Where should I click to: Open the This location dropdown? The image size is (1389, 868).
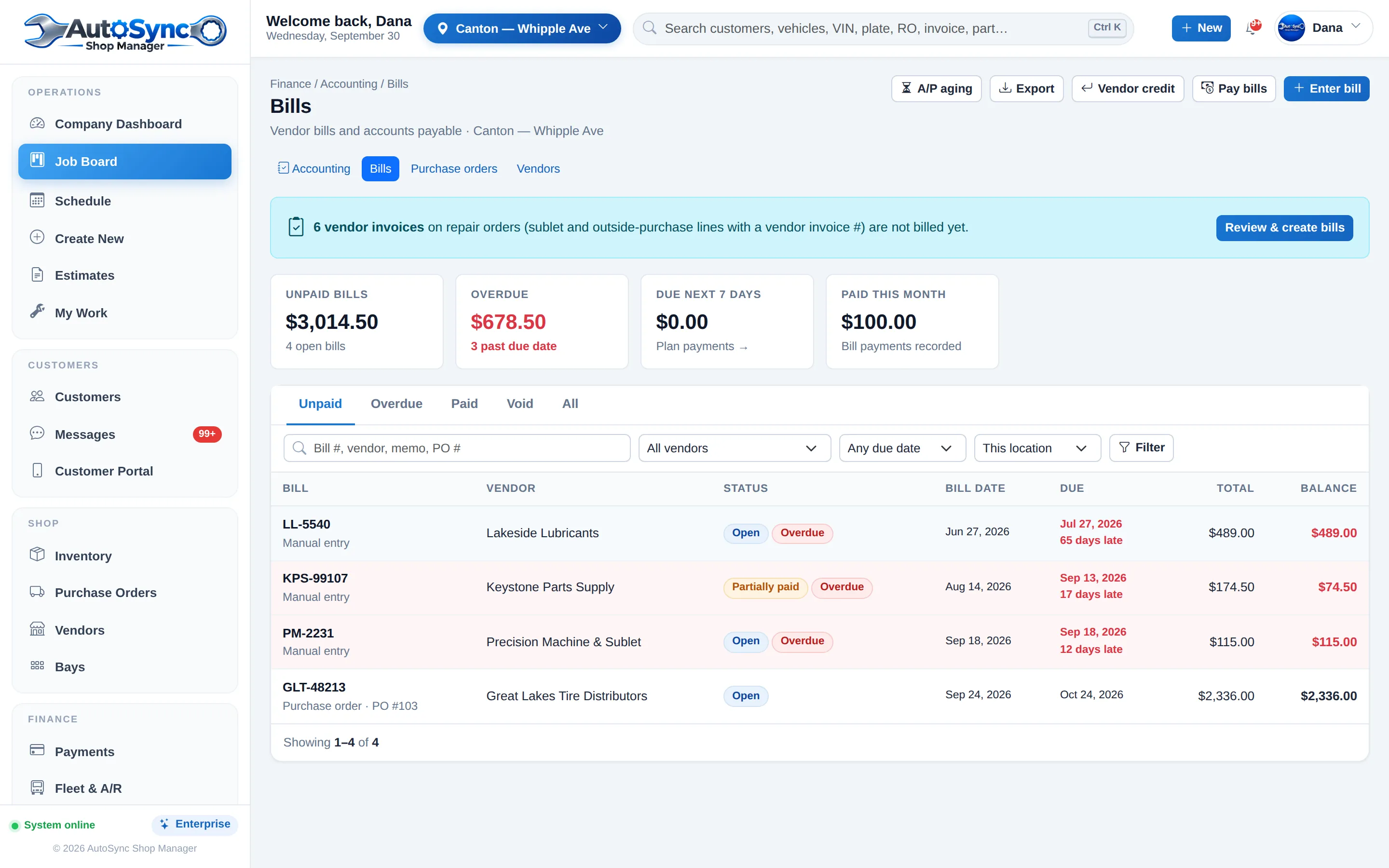tap(1037, 448)
